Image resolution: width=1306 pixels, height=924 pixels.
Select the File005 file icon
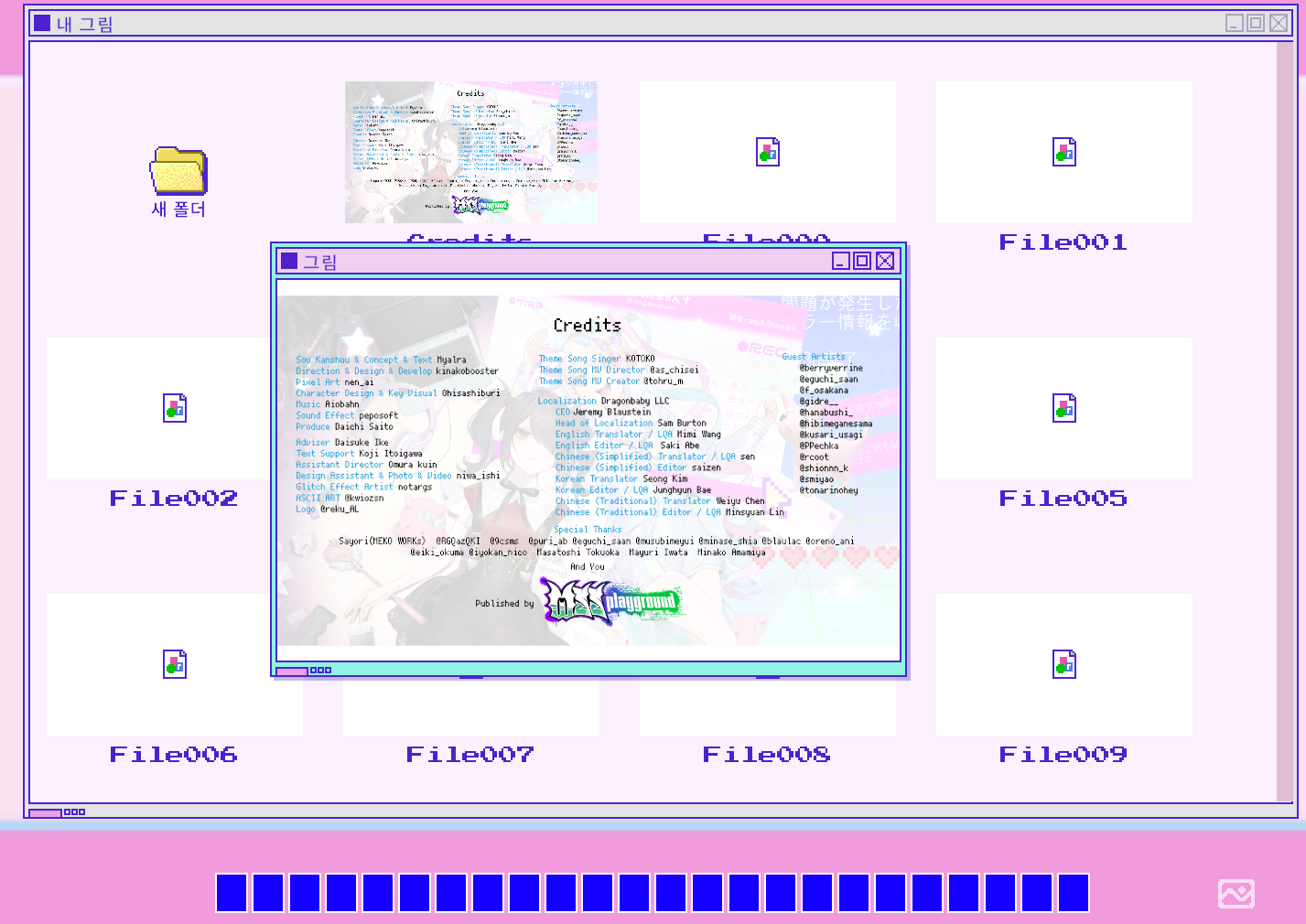1064,408
